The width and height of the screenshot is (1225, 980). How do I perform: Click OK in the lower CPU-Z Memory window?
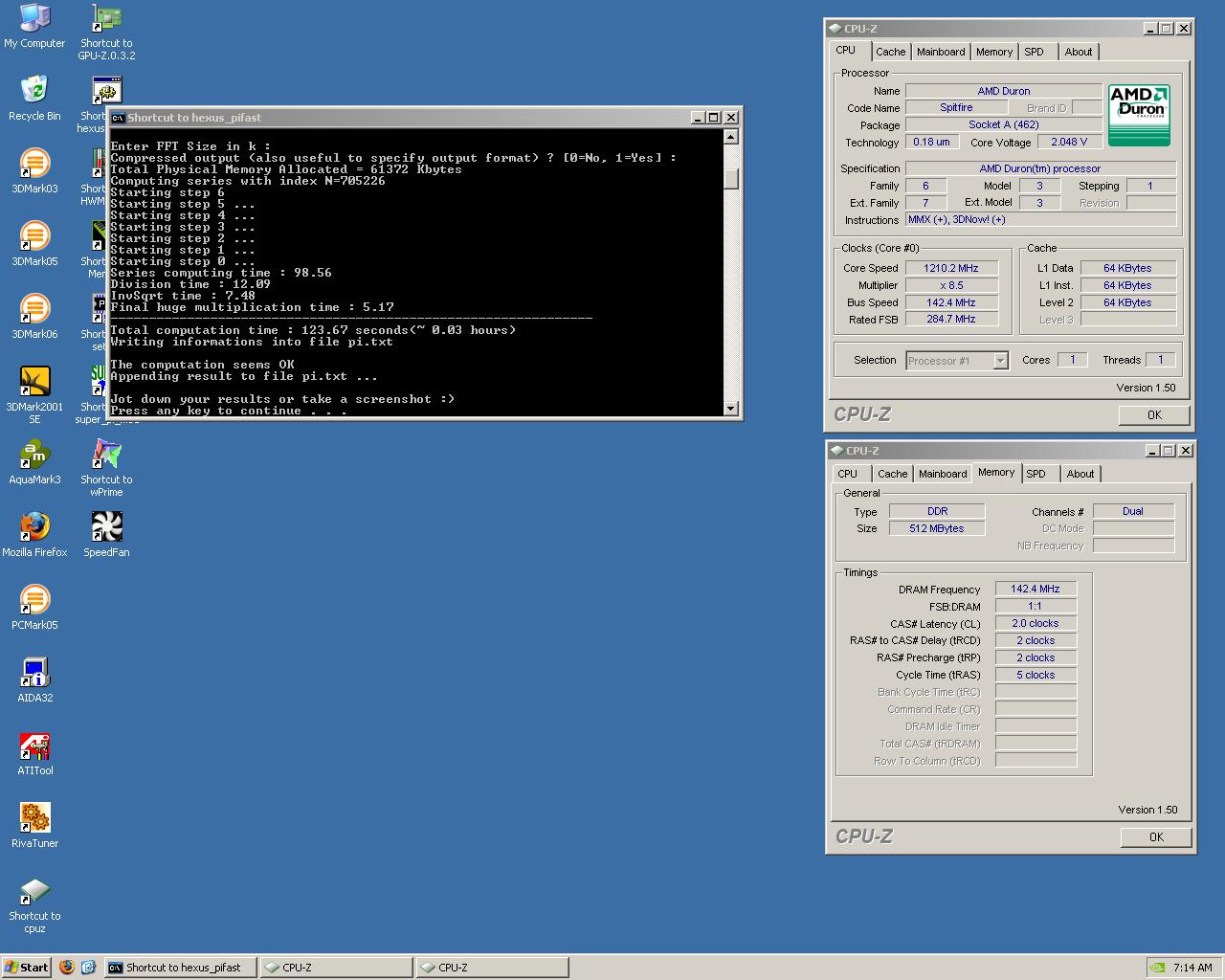[x=1156, y=836]
